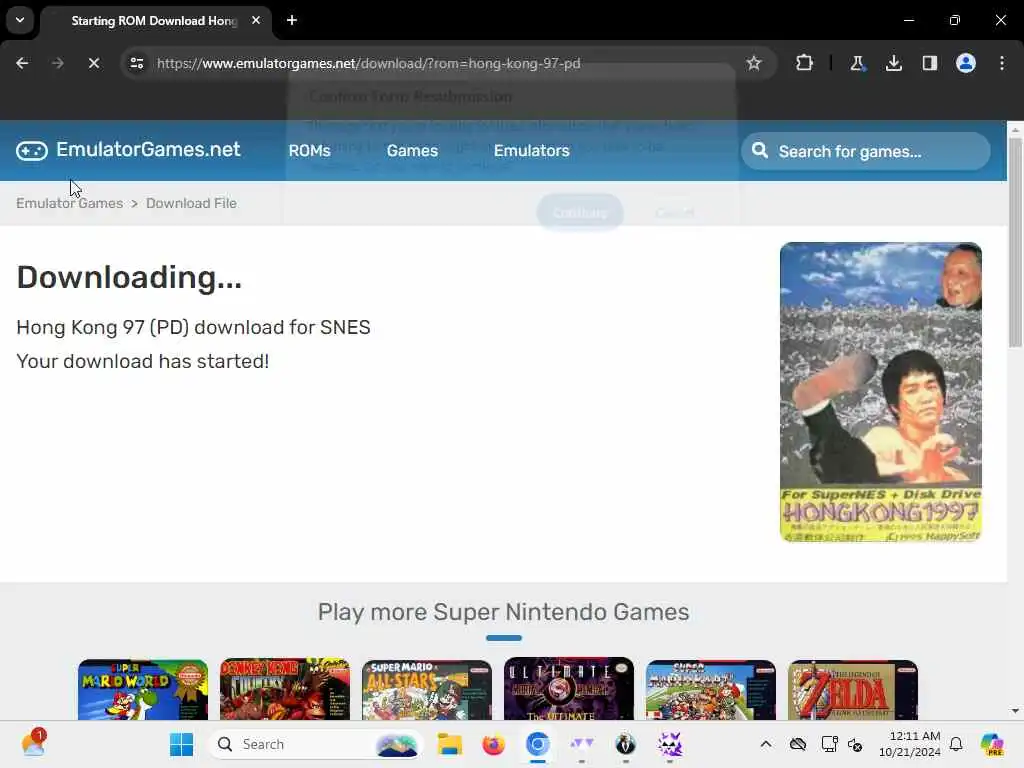Toggle the browser side panel

pyautogui.click(x=929, y=63)
